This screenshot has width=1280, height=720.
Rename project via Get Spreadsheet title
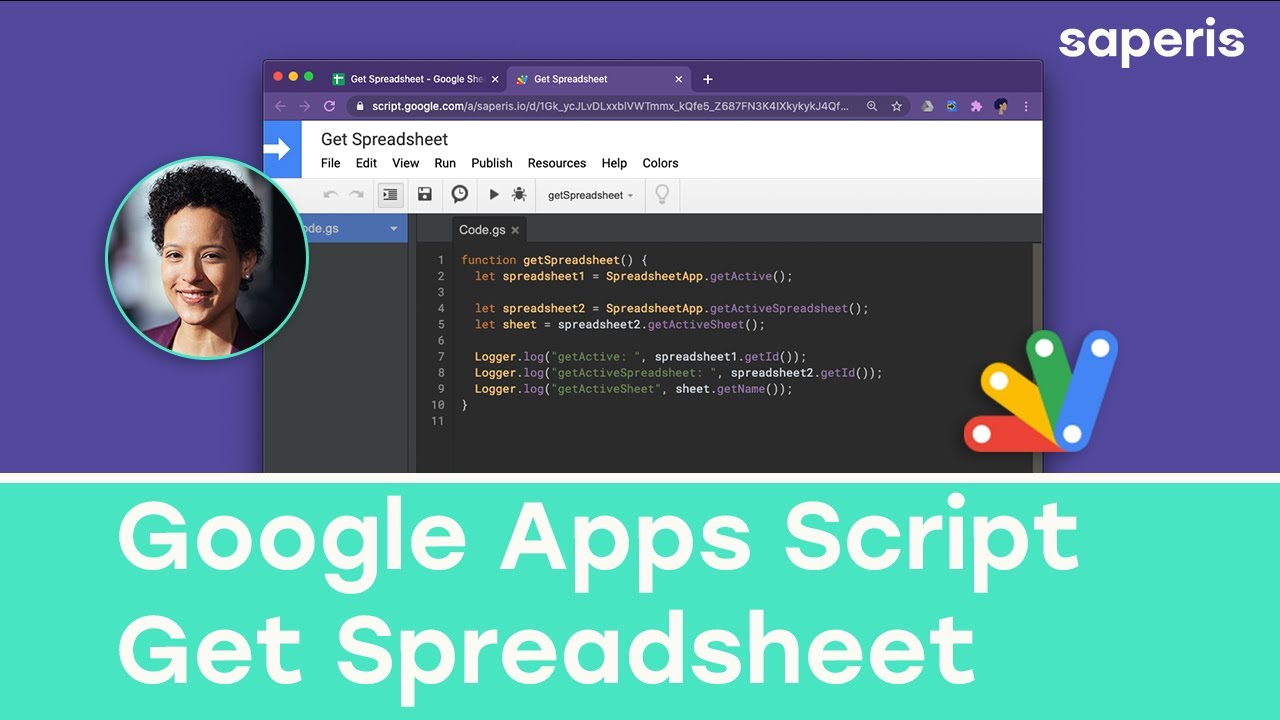click(x=384, y=139)
